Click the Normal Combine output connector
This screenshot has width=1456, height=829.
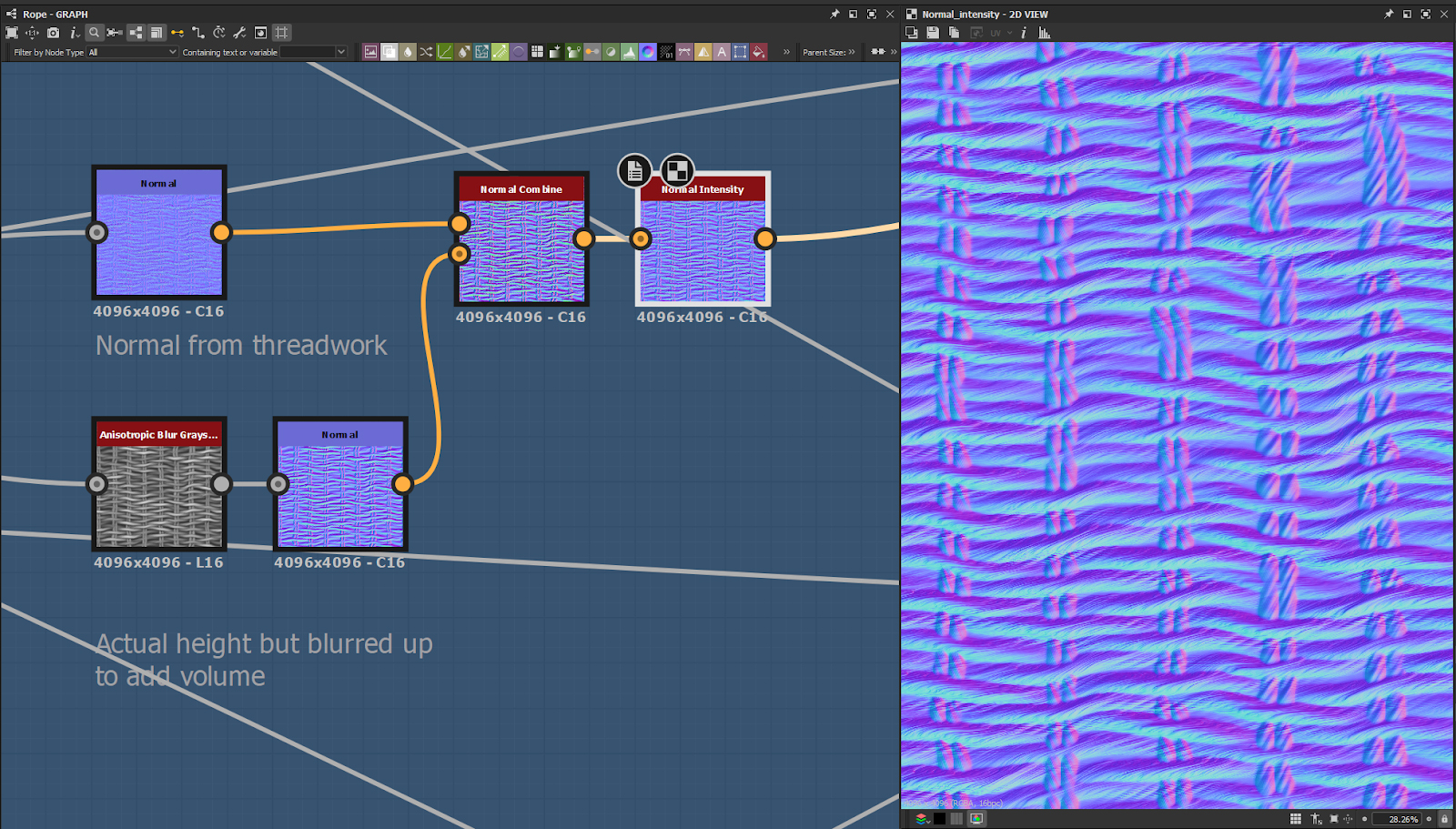click(583, 238)
